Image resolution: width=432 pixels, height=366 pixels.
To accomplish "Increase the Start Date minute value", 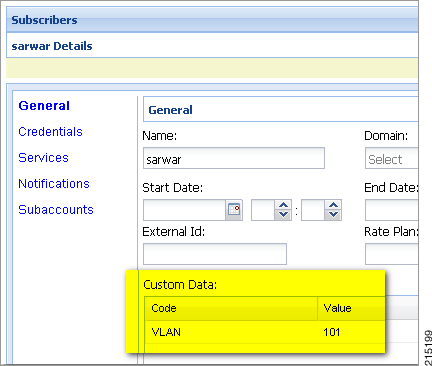I will tap(333, 205).
